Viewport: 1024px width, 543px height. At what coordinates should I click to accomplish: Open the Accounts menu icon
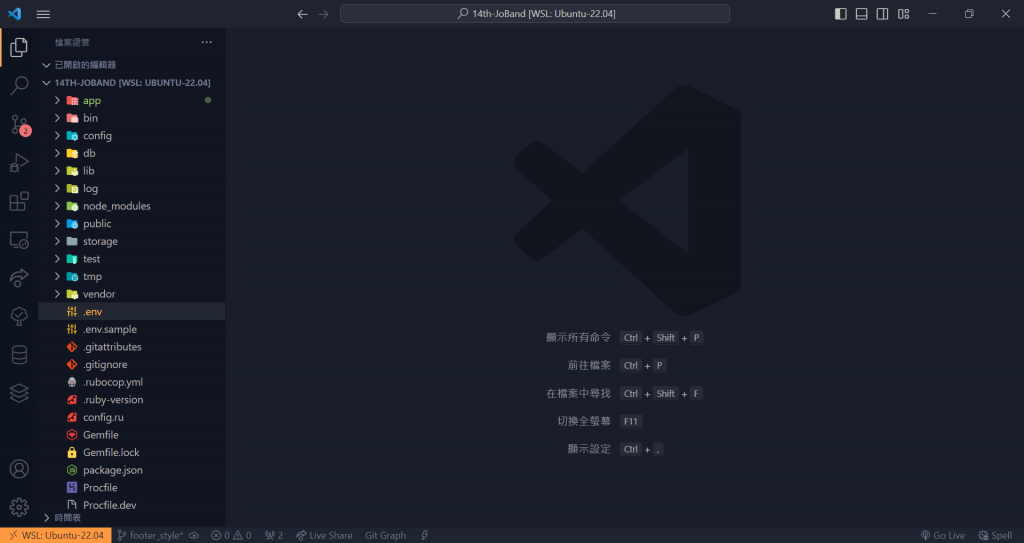19,469
